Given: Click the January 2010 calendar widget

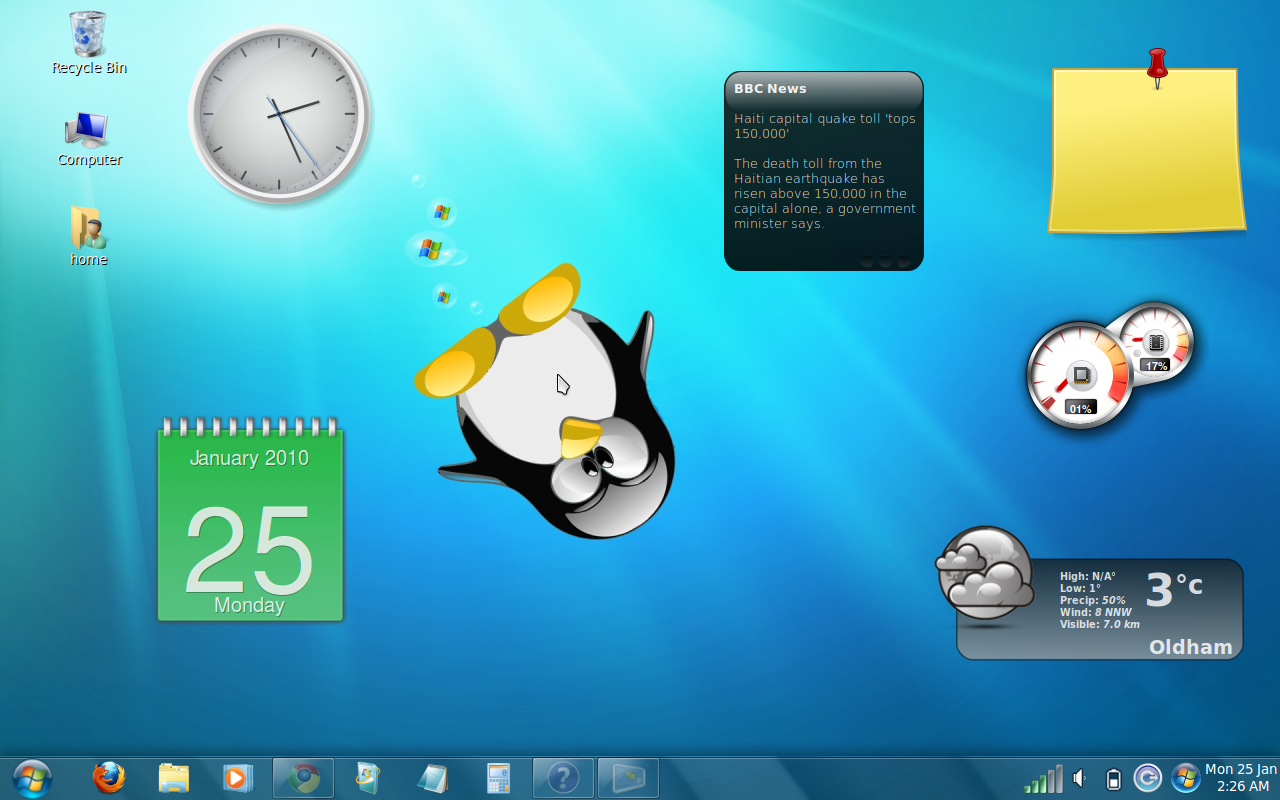Looking at the screenshot, I should click(x=250, y=520).
